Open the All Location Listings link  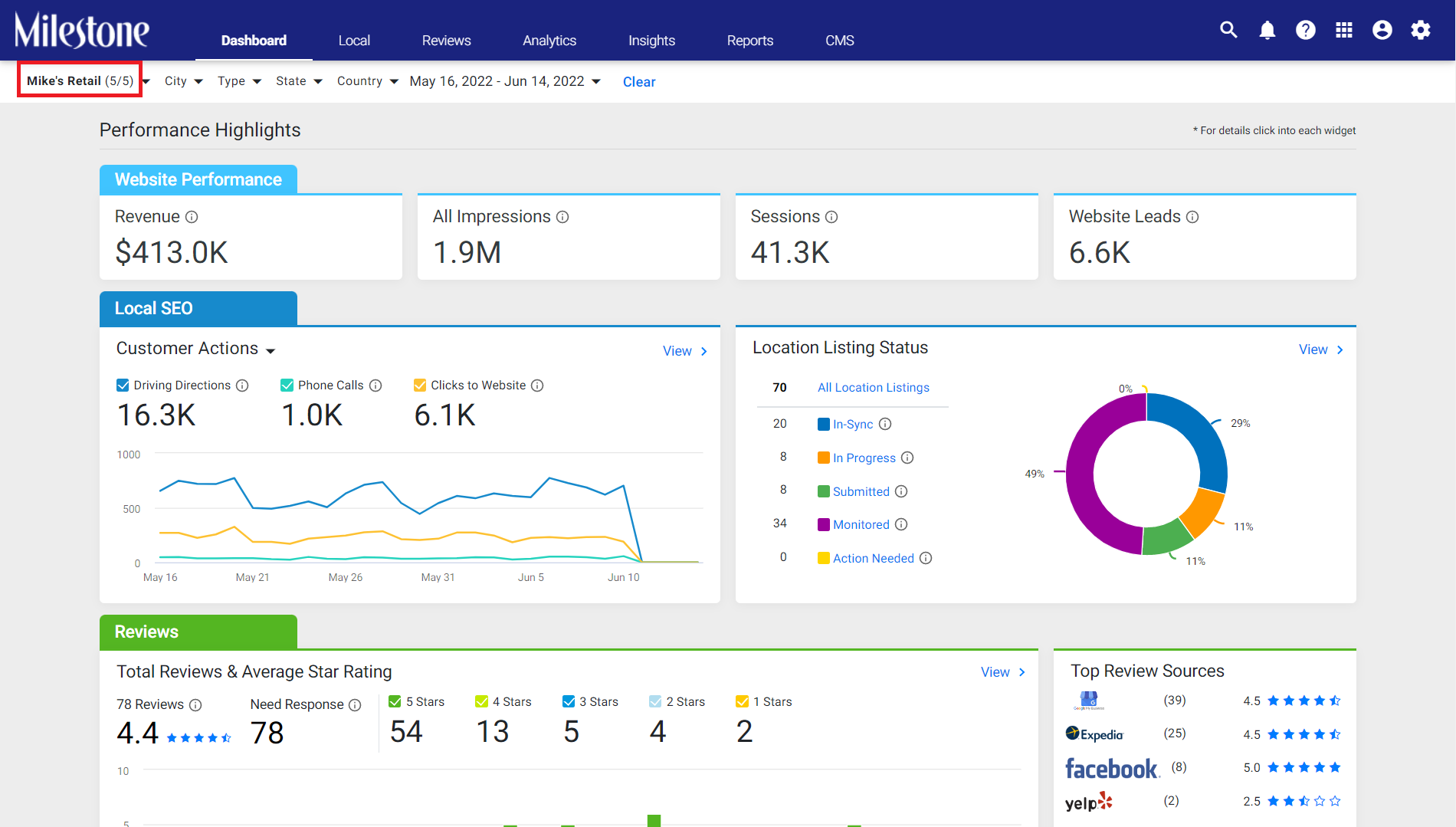click(x=873, y=388)
